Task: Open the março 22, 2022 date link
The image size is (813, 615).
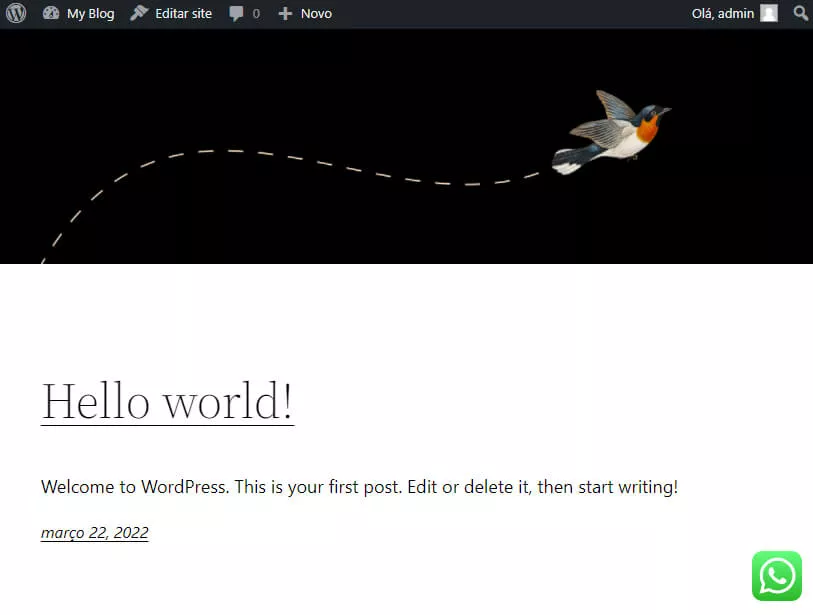Action: [x=94, y=533]
